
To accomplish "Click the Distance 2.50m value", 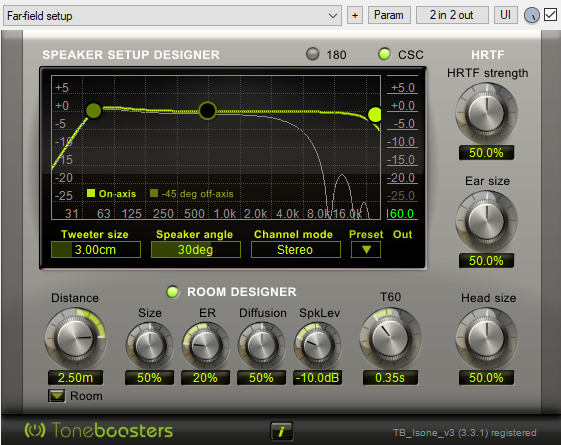I will coord(75,378).
